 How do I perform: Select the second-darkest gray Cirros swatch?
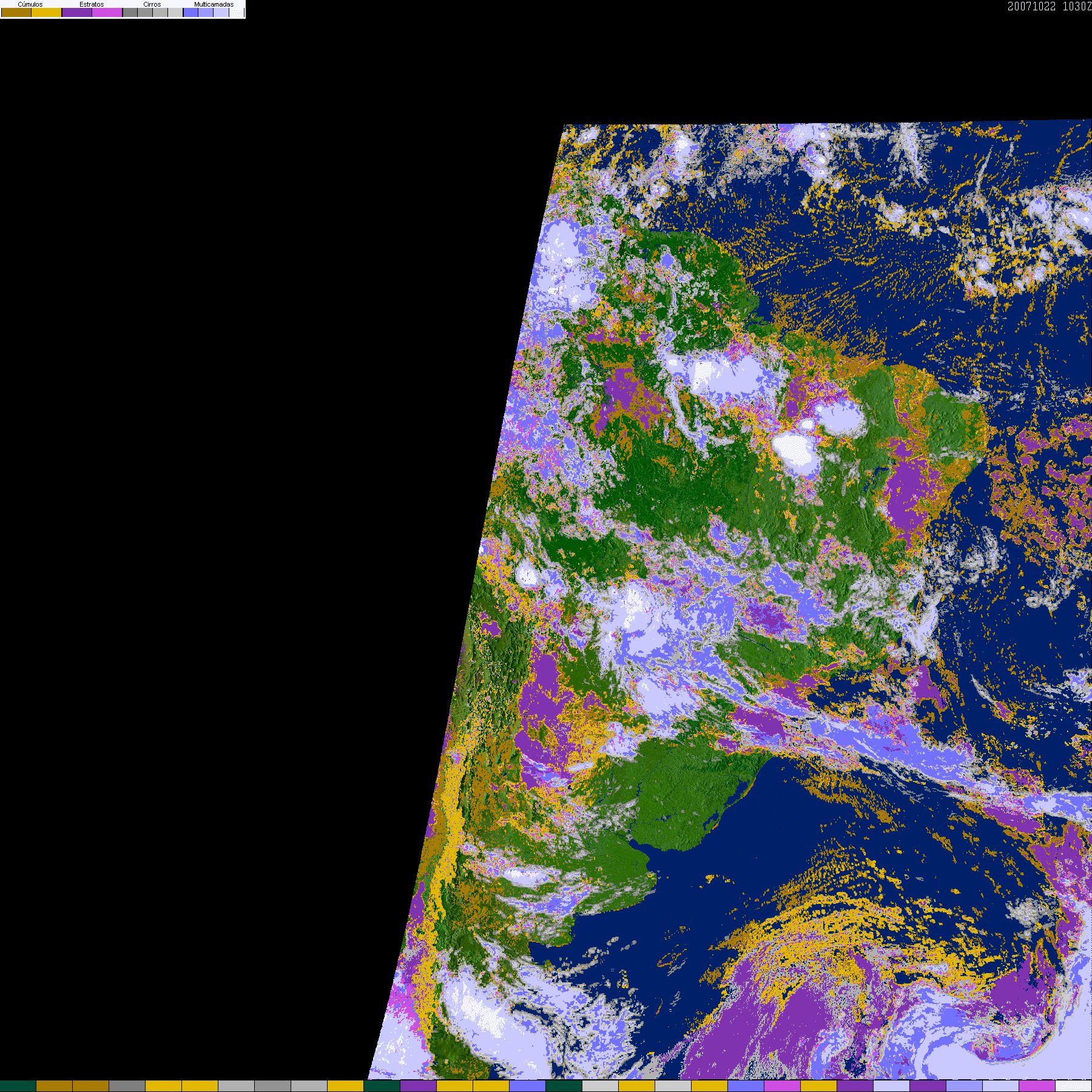[x=145, y=12]
